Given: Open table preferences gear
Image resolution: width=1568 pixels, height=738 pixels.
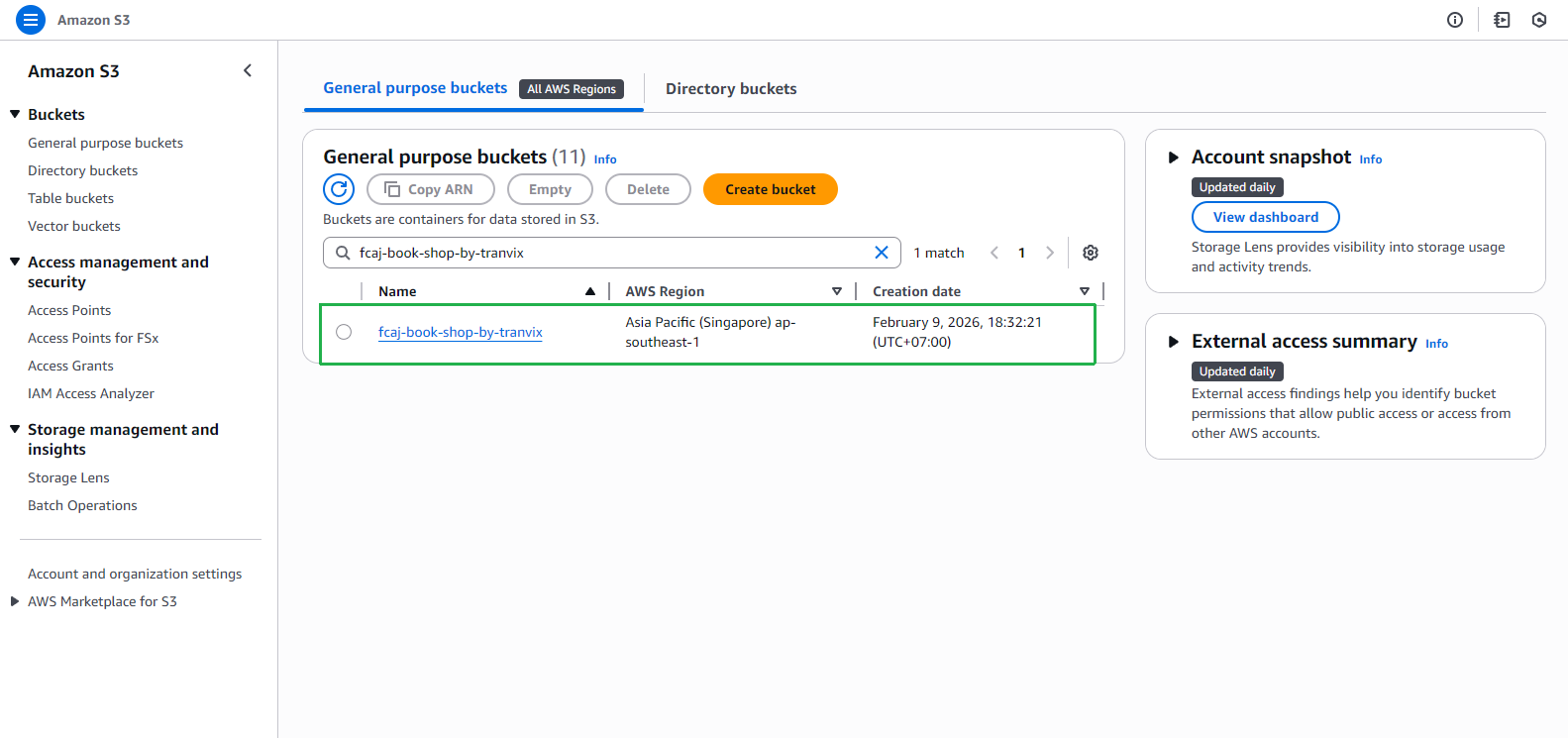Looking at the screenshot, I should (x=1091, y=253).
